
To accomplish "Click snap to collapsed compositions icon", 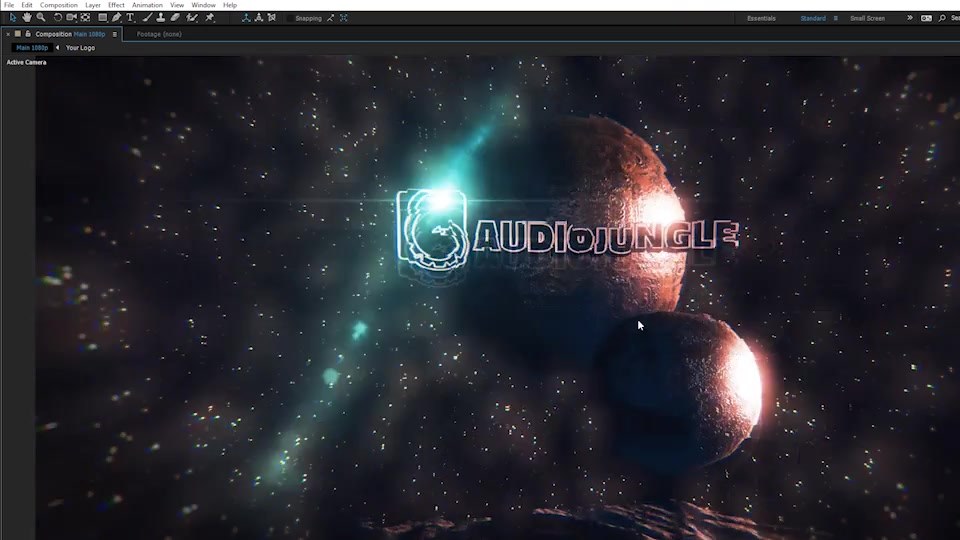I will tap(343, 18).
